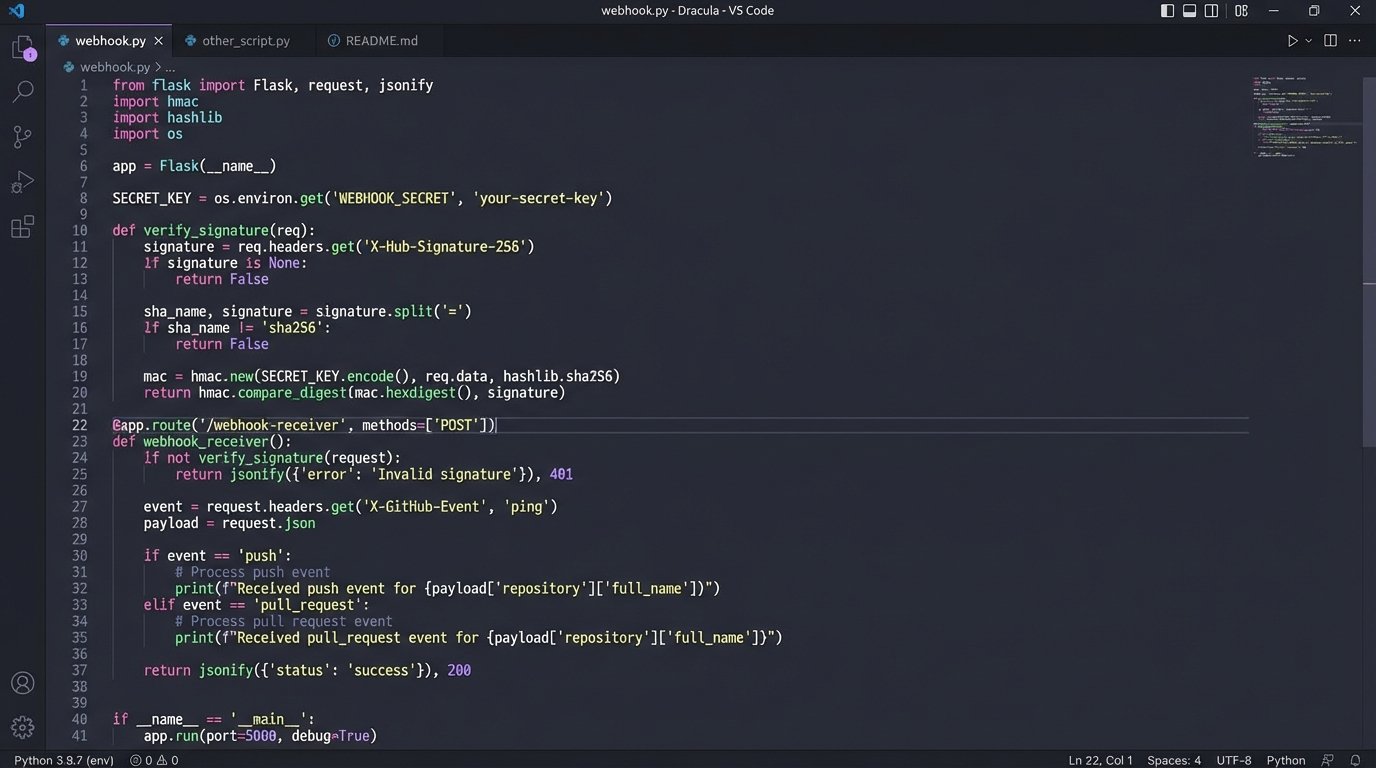Switch to the other_script.py tab
The width and height of the screenshot is (1376, 768).
click(245, 41)
